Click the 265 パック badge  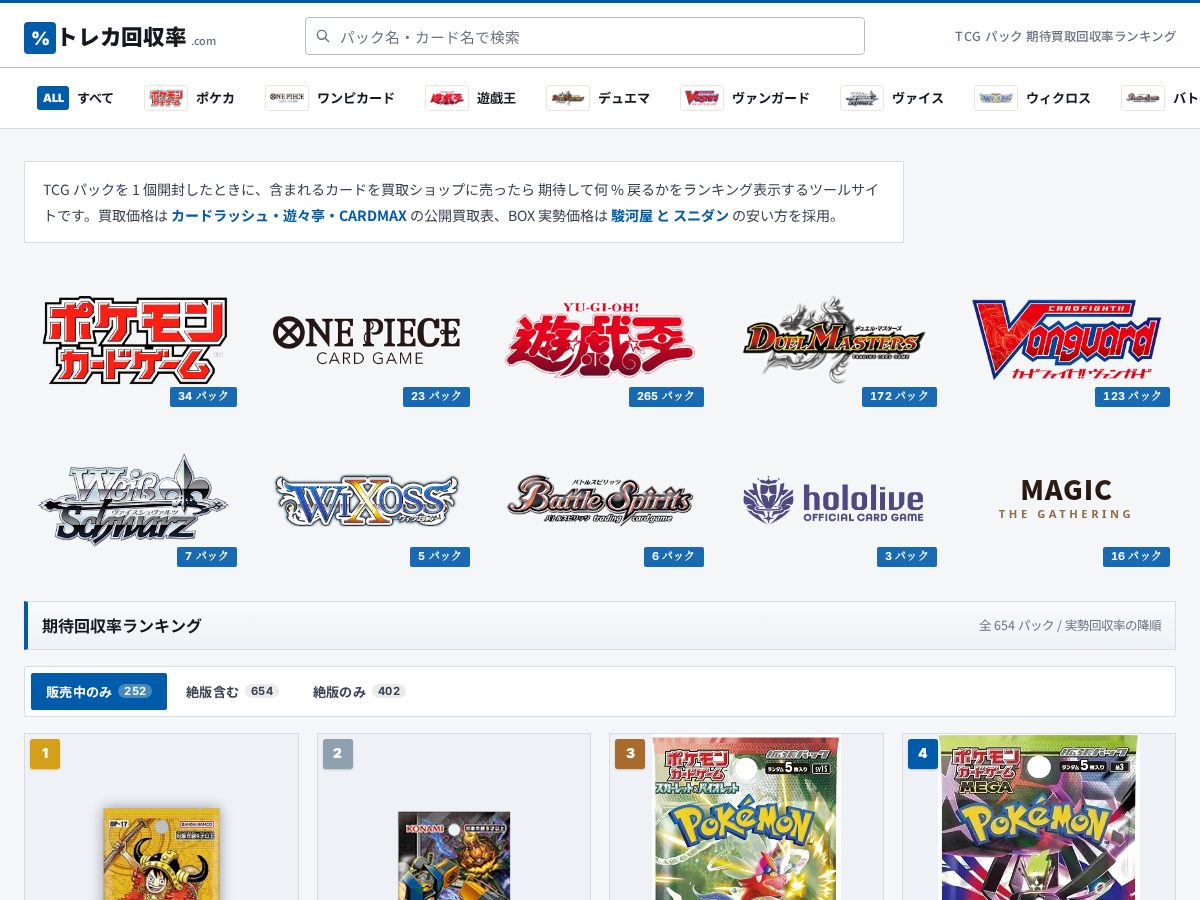click(x=666, y=397)
